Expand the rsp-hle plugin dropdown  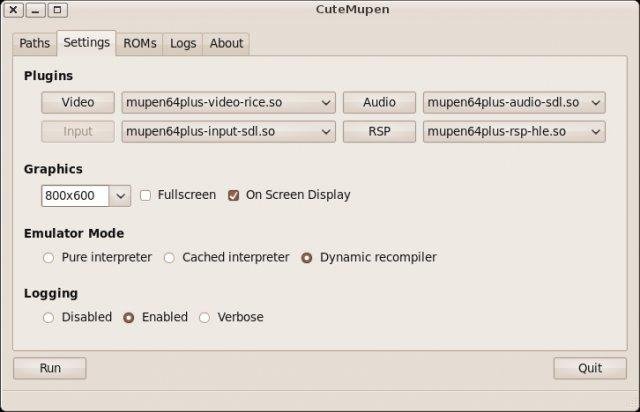pos(514,131)
